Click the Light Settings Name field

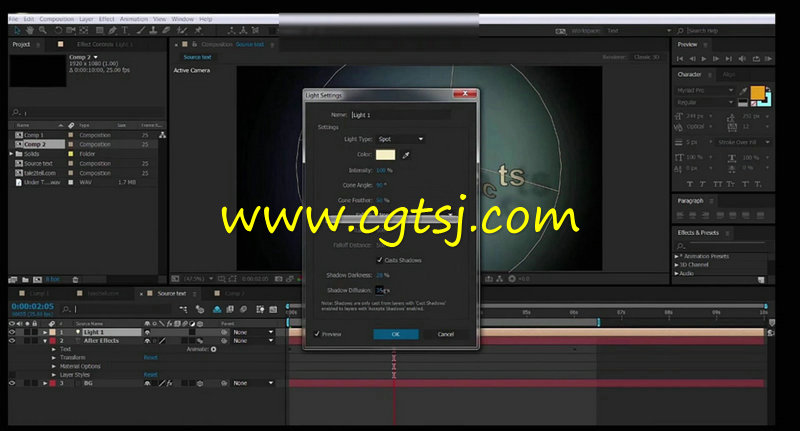[x=401, y=115]
